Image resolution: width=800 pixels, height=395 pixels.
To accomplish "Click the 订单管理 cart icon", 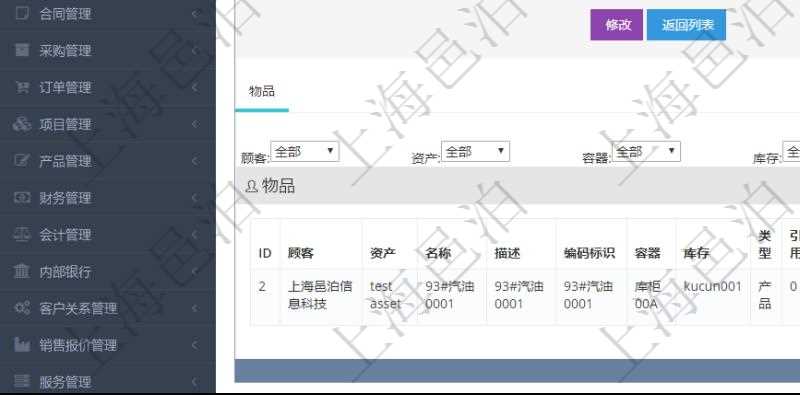I will 21,87.
